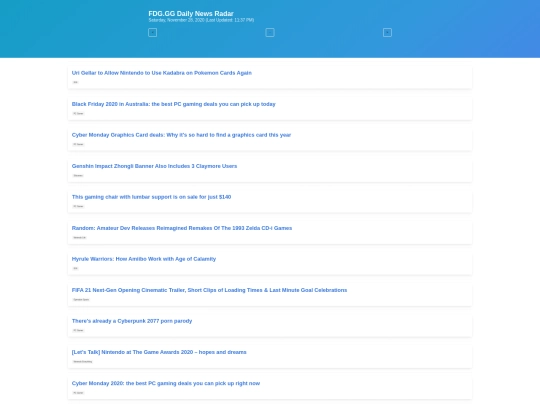Image resolution: width=540 pixels, height=405 pixels.
Task: Click the source tag under the Hyrule Warriors headline
Action: pos(75,268)
